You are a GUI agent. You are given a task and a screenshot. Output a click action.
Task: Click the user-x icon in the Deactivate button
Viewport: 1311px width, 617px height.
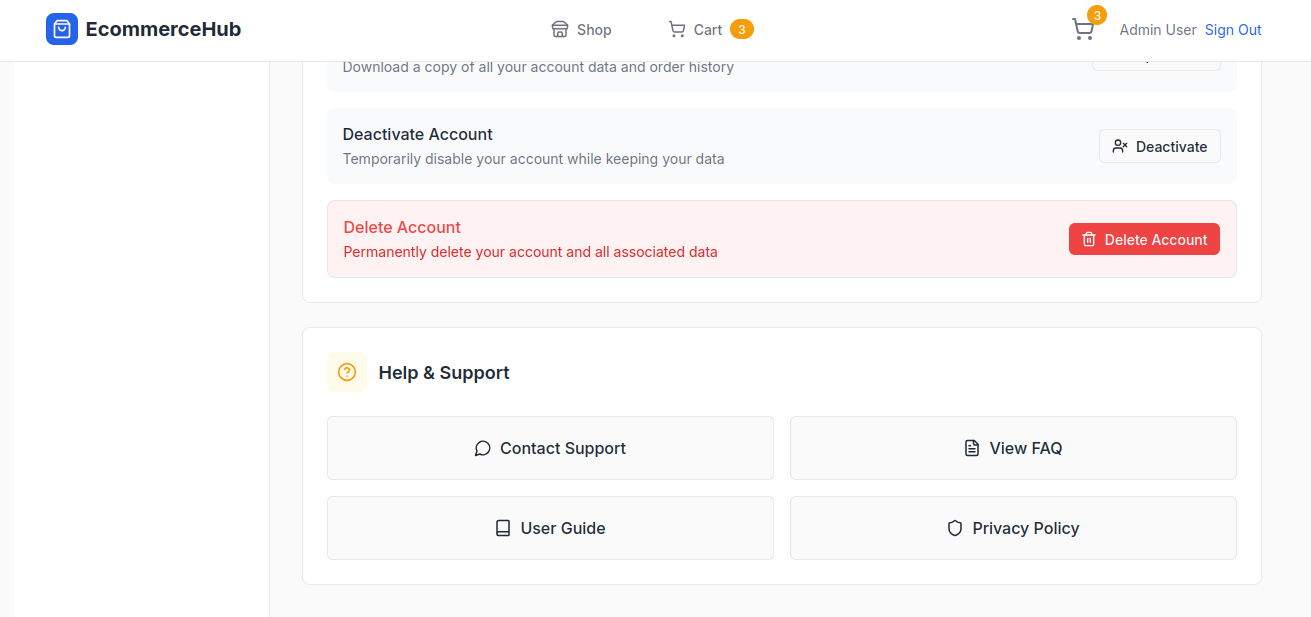1120,146
